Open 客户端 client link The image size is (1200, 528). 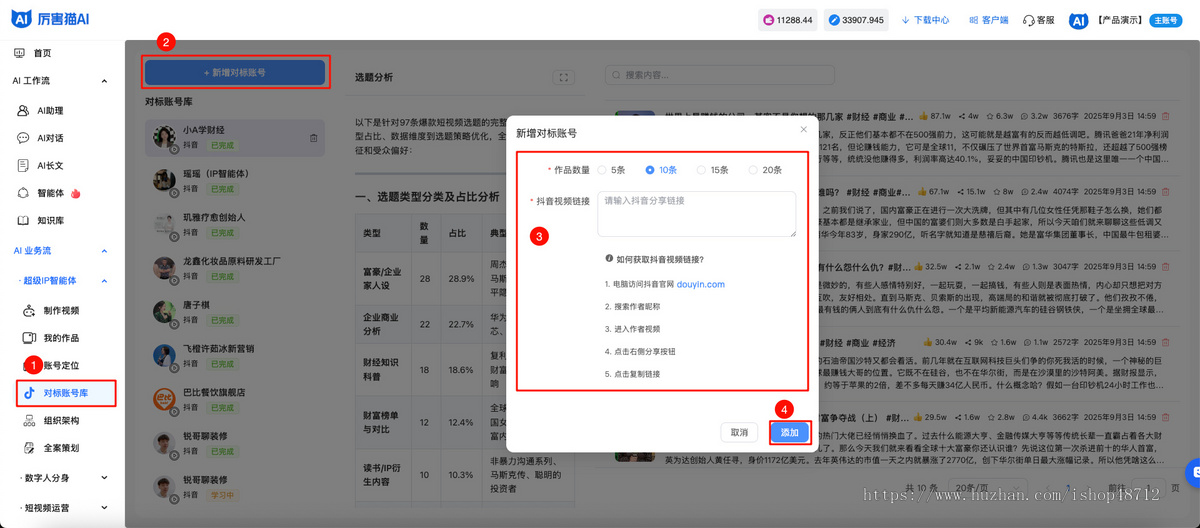[x=988, y=20]
